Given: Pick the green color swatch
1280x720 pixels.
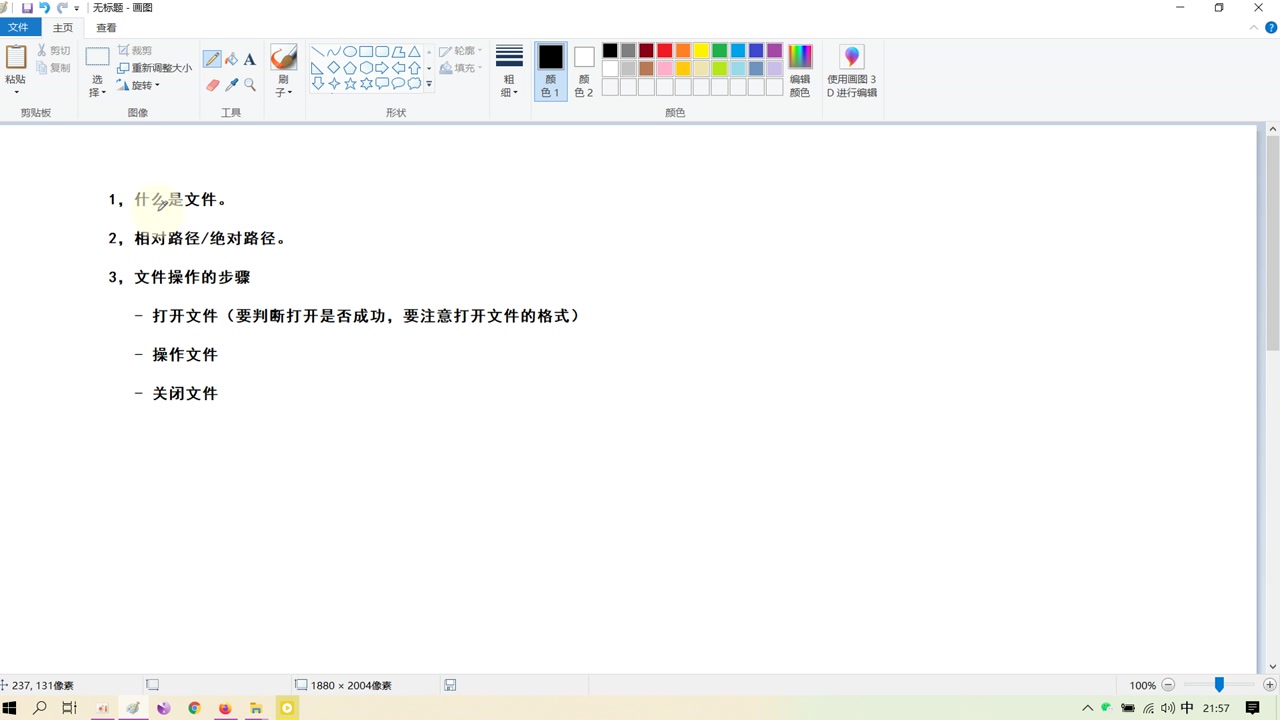Looking at the screenshot, I should pyautogui.click(x=720, y=51).
